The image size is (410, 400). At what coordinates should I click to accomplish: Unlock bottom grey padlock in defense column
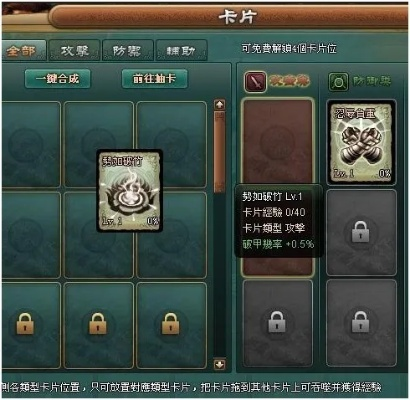point(361,323)
